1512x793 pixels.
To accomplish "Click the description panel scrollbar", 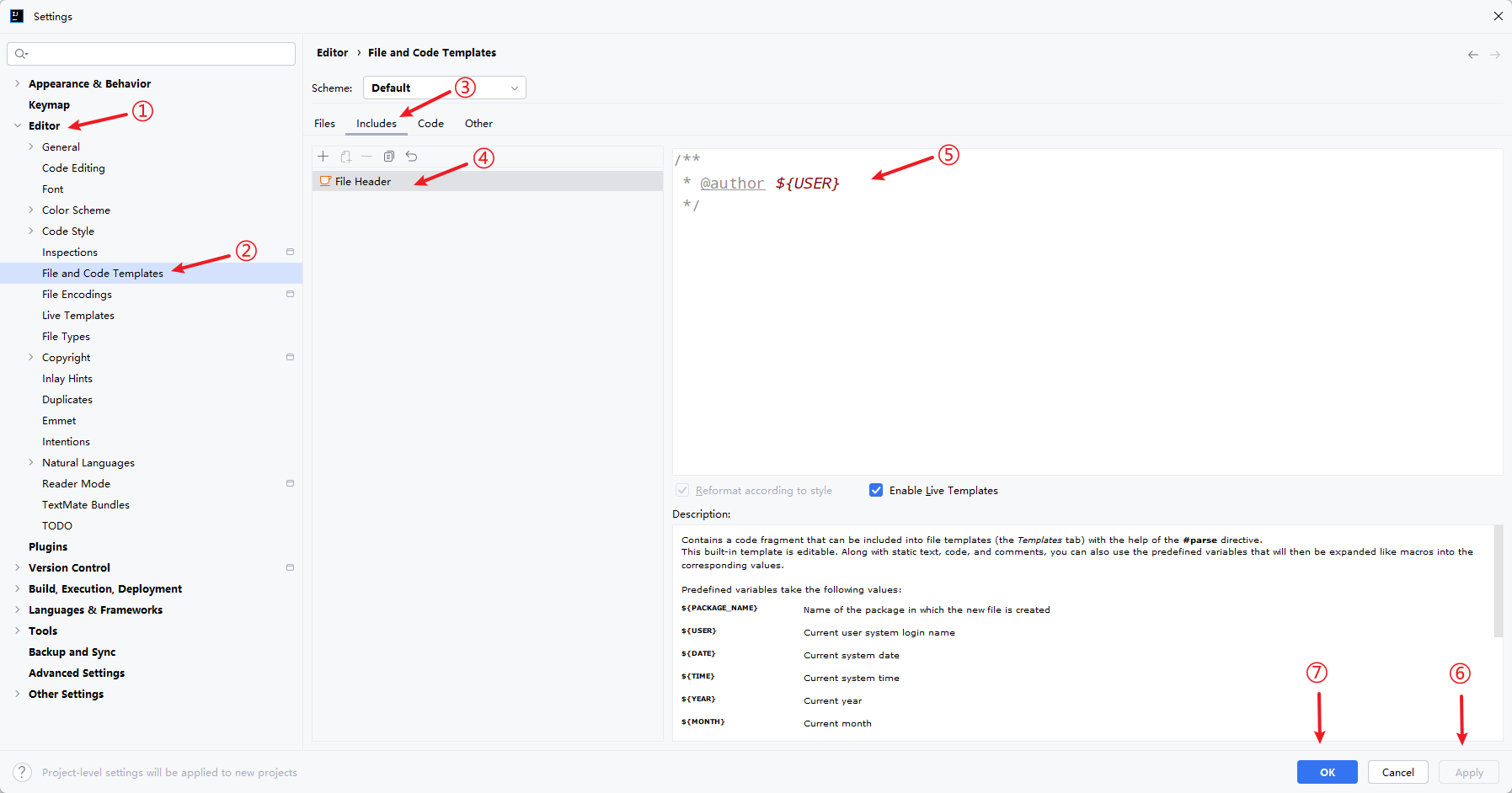I will coord(1499,581).
